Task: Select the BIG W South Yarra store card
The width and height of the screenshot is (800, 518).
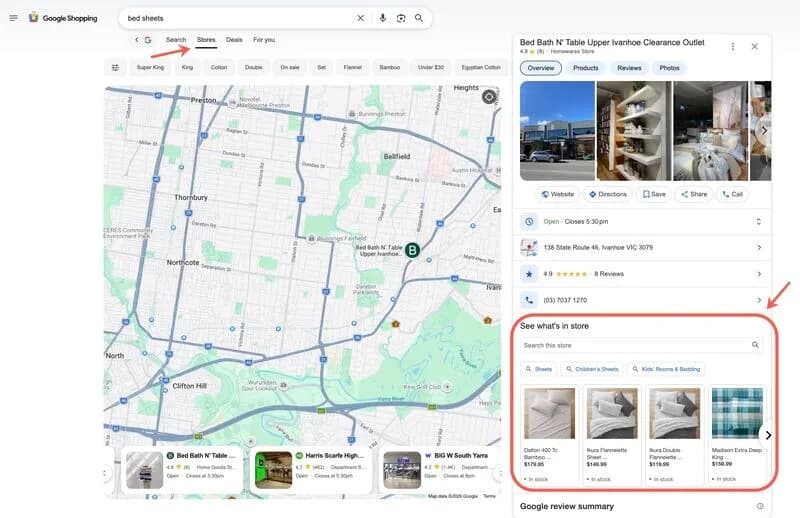Action: click(x=439, y=470)
